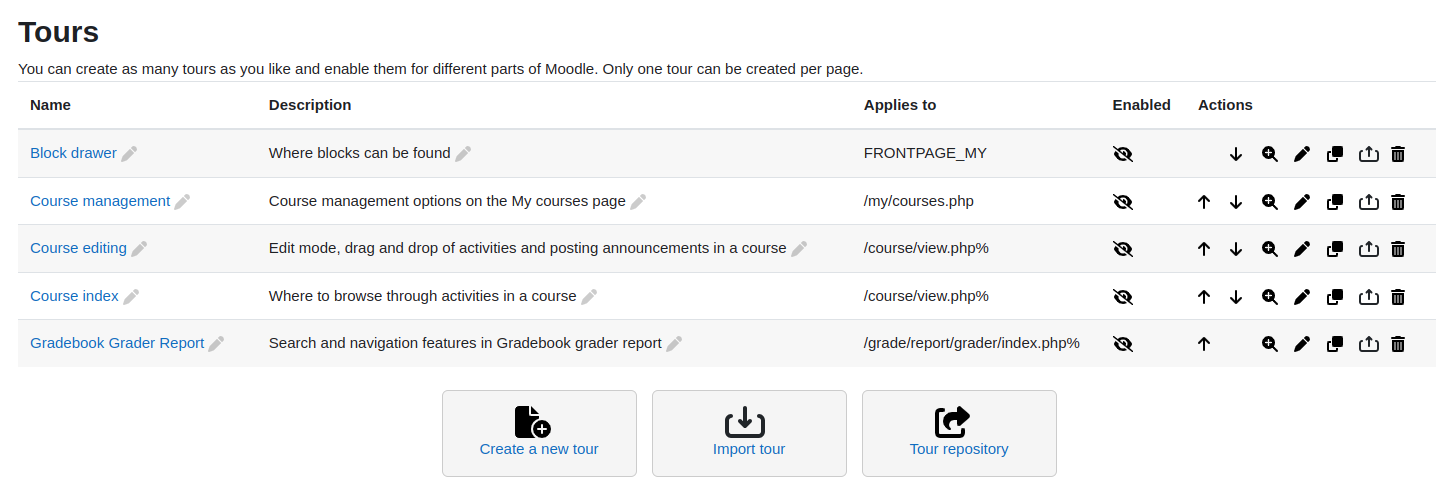View the Course management tour details
1436x495 pixels.
point(1270,201)
